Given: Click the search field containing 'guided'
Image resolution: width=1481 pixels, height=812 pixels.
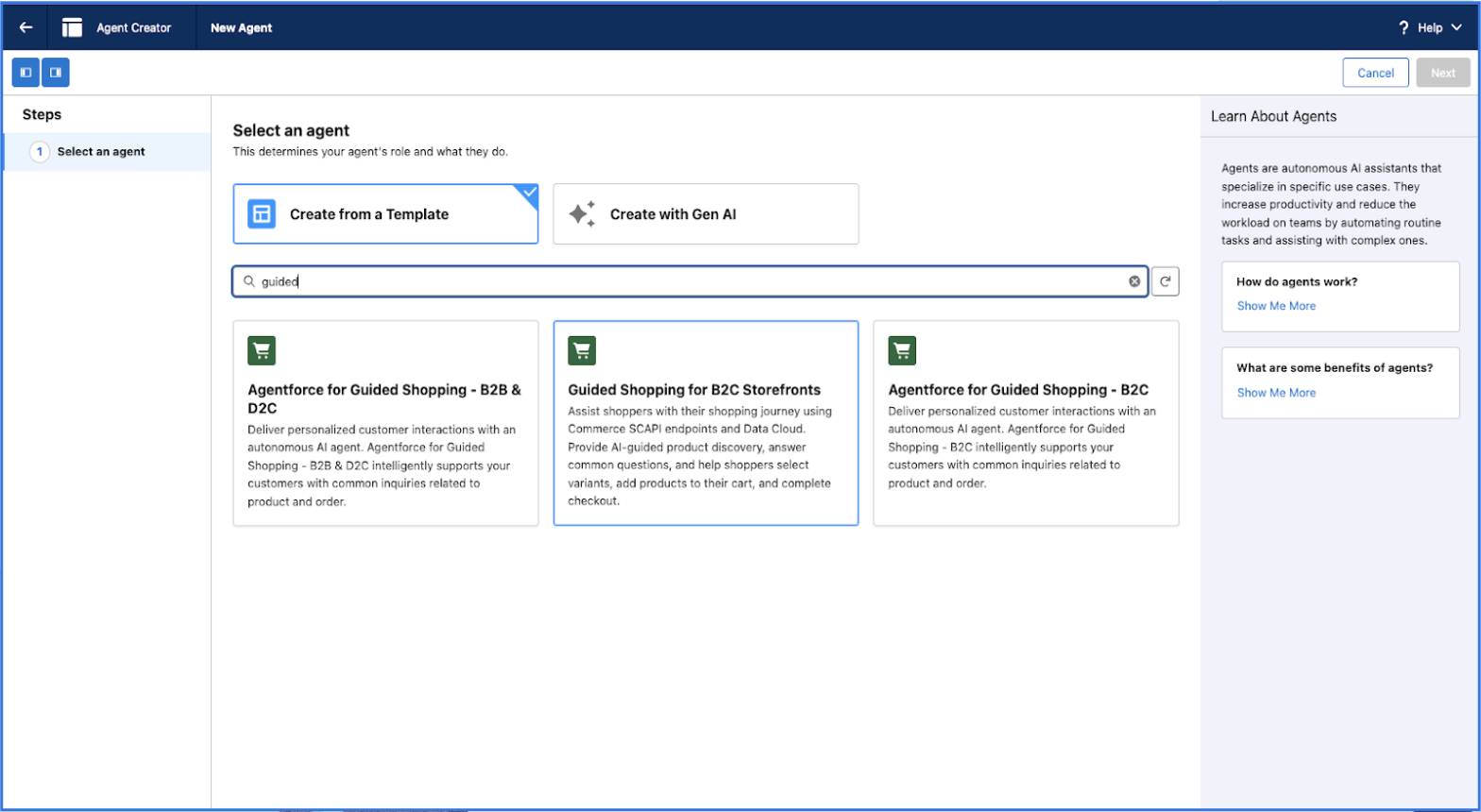Looking at the screenshot, I should click(690, 281).
